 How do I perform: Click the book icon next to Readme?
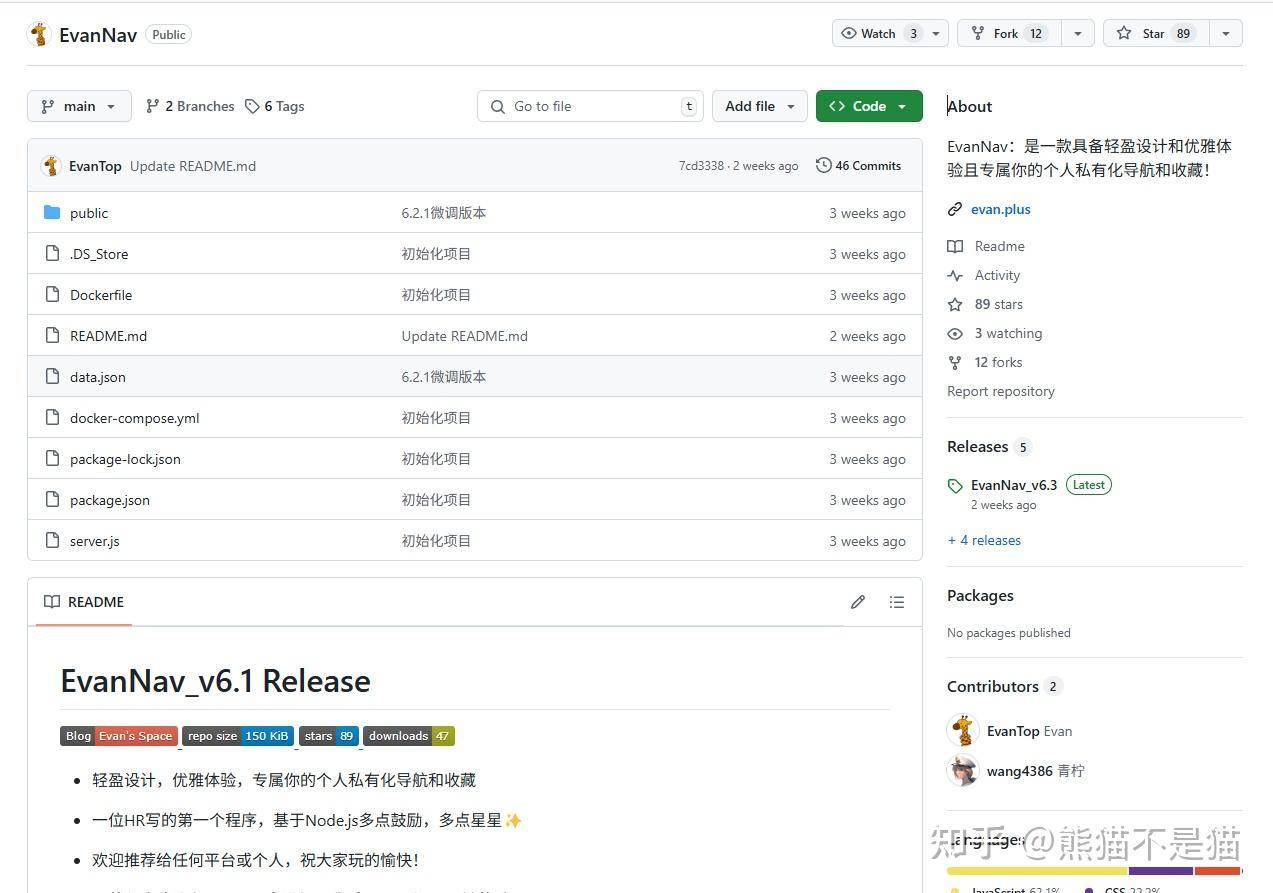tap(955, 246)
